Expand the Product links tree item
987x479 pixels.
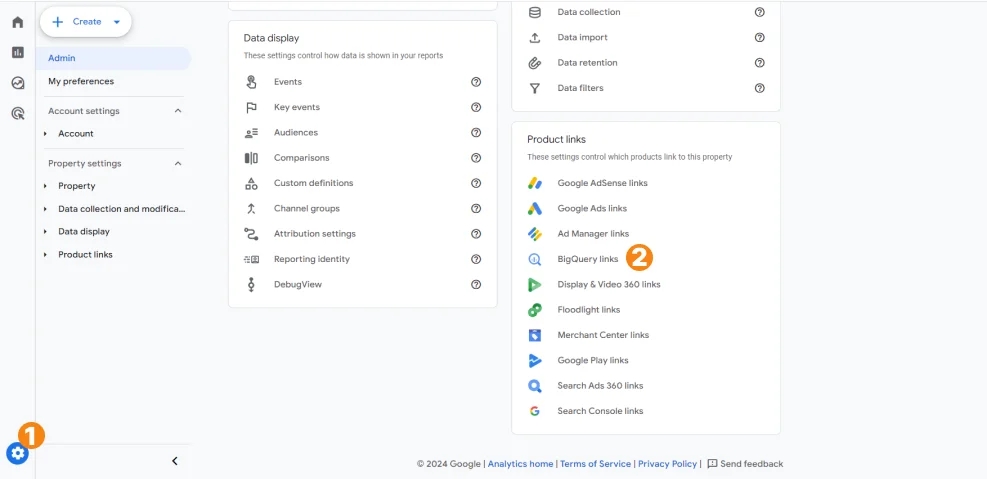click(x=45, y=255)
